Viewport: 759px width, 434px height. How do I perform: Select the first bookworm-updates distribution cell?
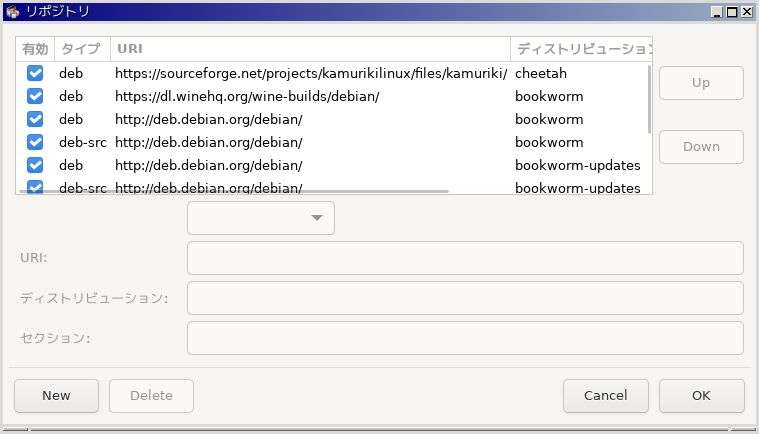[x=577, y=165]
